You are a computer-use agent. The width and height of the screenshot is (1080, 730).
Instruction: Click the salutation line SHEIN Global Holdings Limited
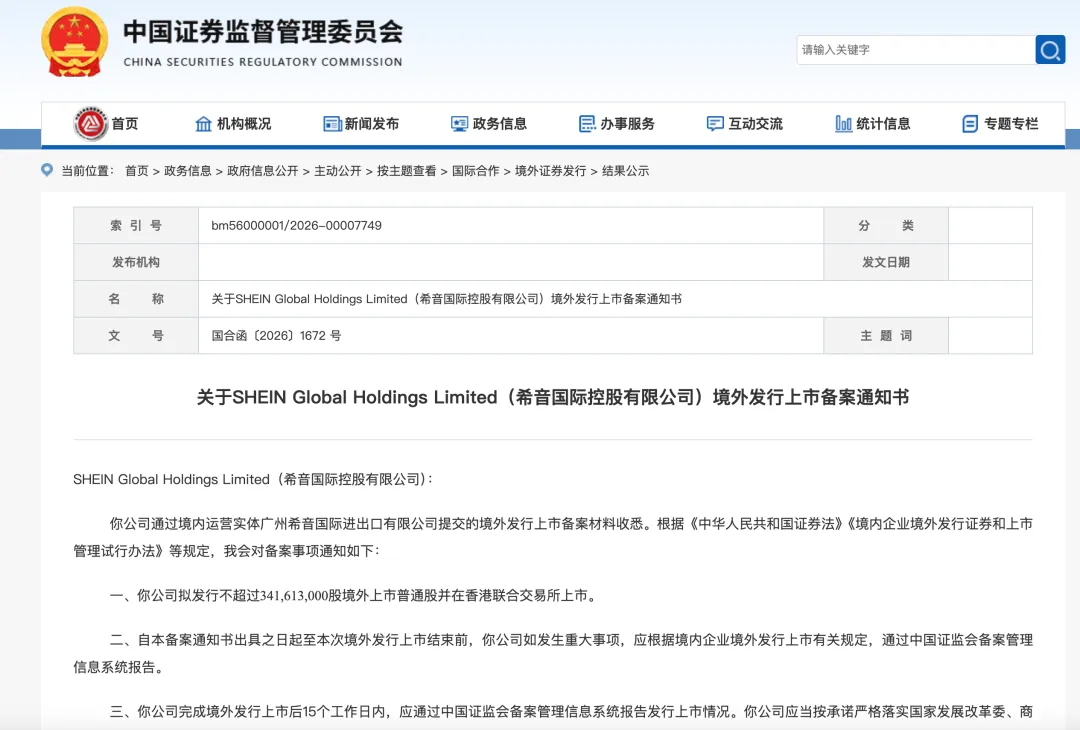253,479
